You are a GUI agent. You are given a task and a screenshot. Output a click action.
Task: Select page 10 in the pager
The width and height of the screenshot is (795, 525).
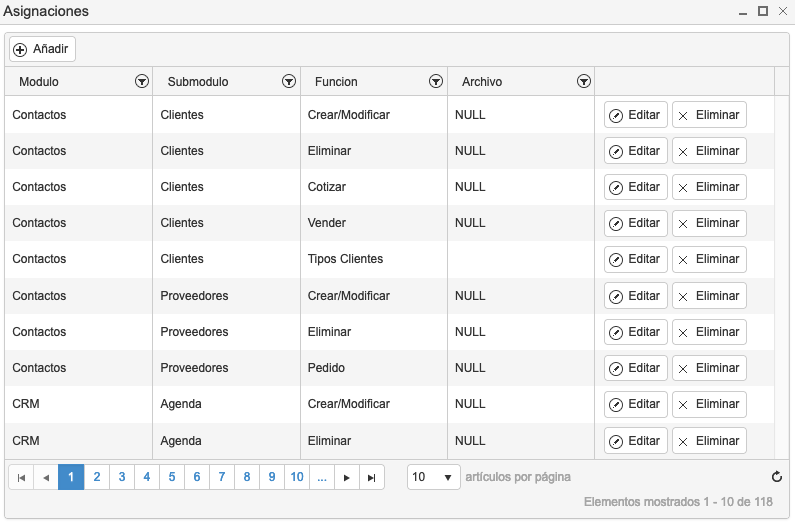click(297, 477)
